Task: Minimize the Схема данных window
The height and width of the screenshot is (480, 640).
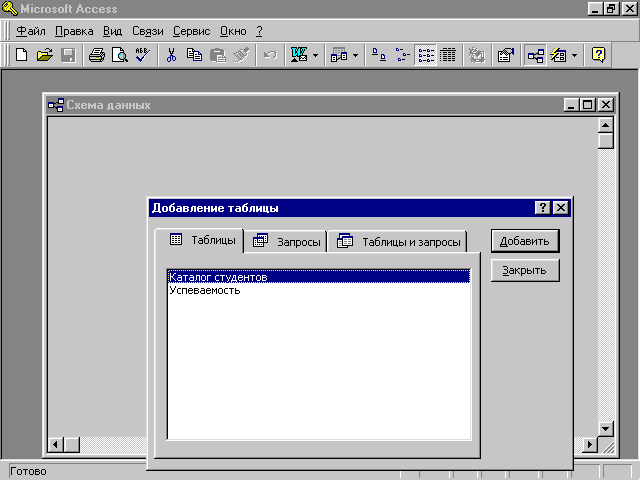Action: click(571, 105)
